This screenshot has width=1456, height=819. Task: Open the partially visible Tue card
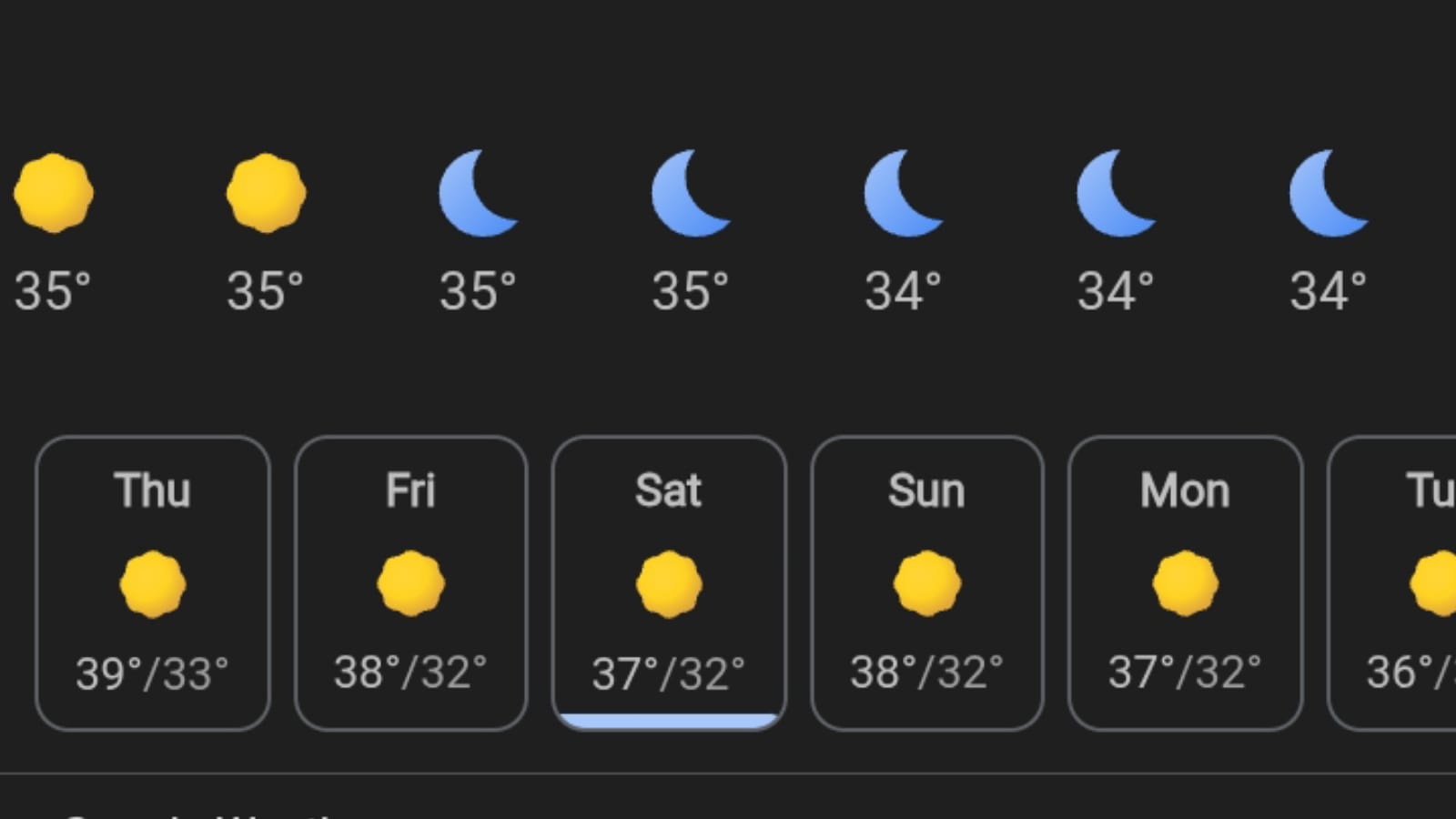click(1392, 583)
